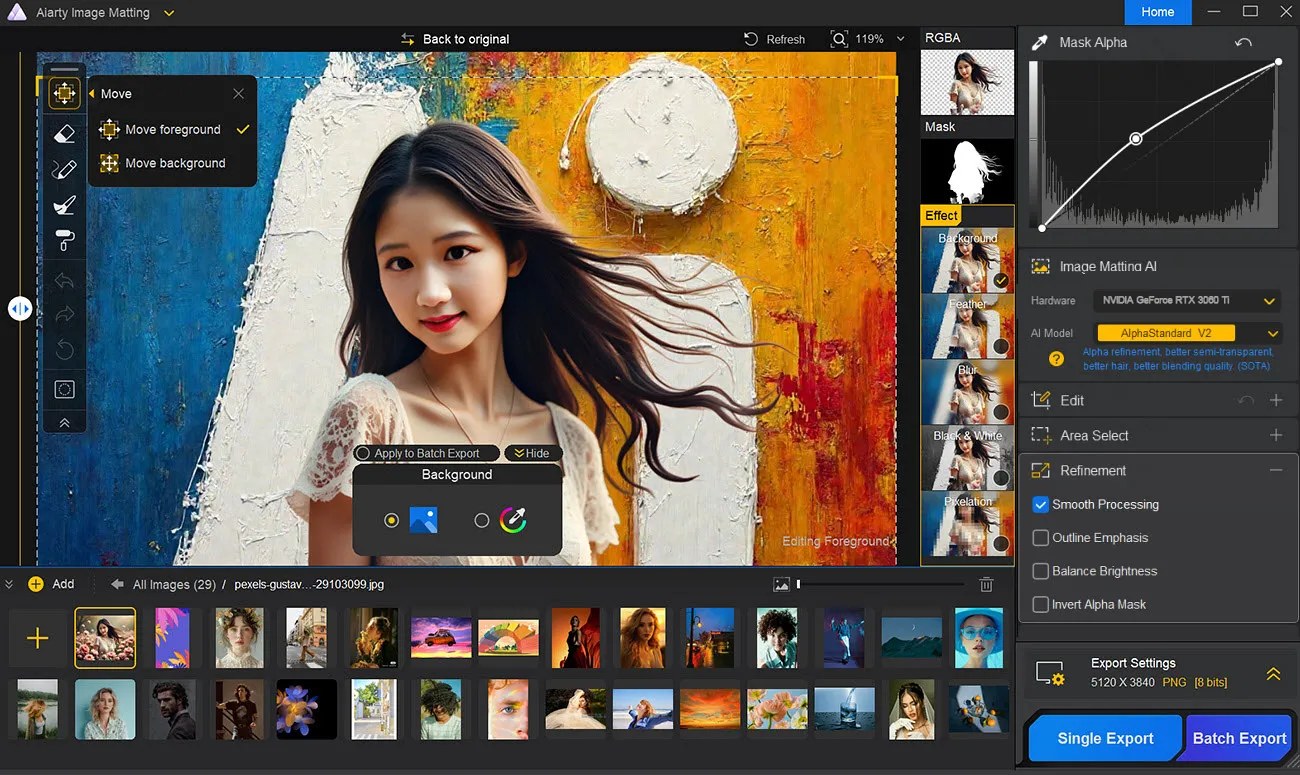1300x775 pixels.
Task: Click the zoom magnifier icon near 119%
Action: pos(839,38)
